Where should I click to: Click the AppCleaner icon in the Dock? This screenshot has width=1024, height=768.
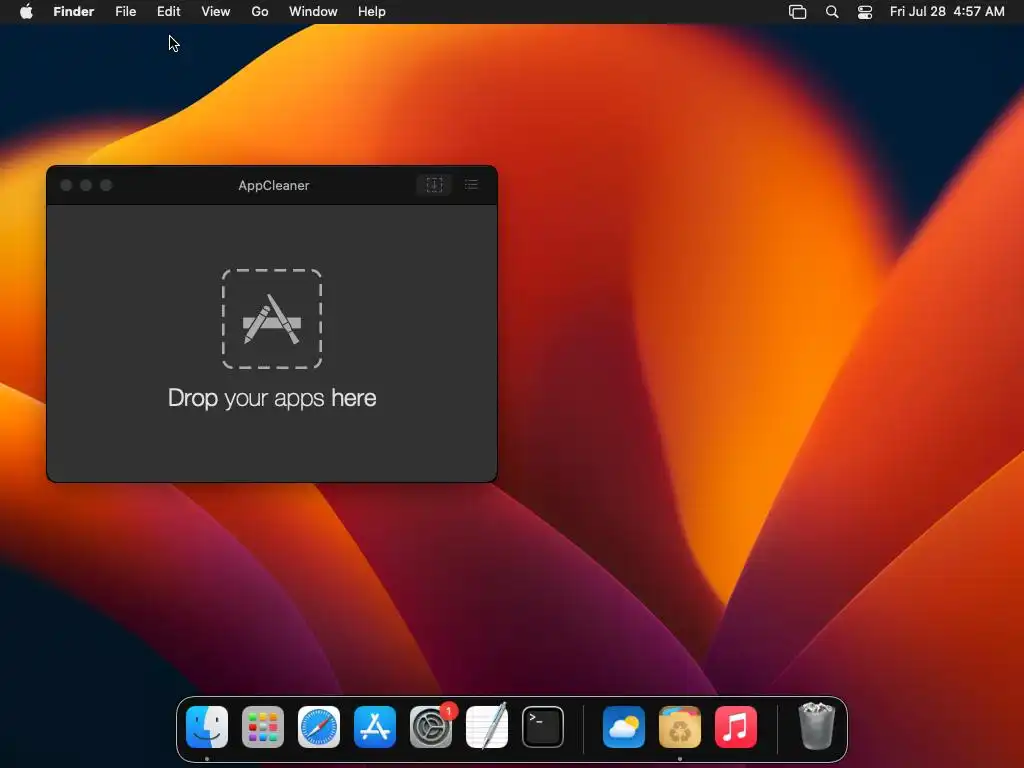680,727
